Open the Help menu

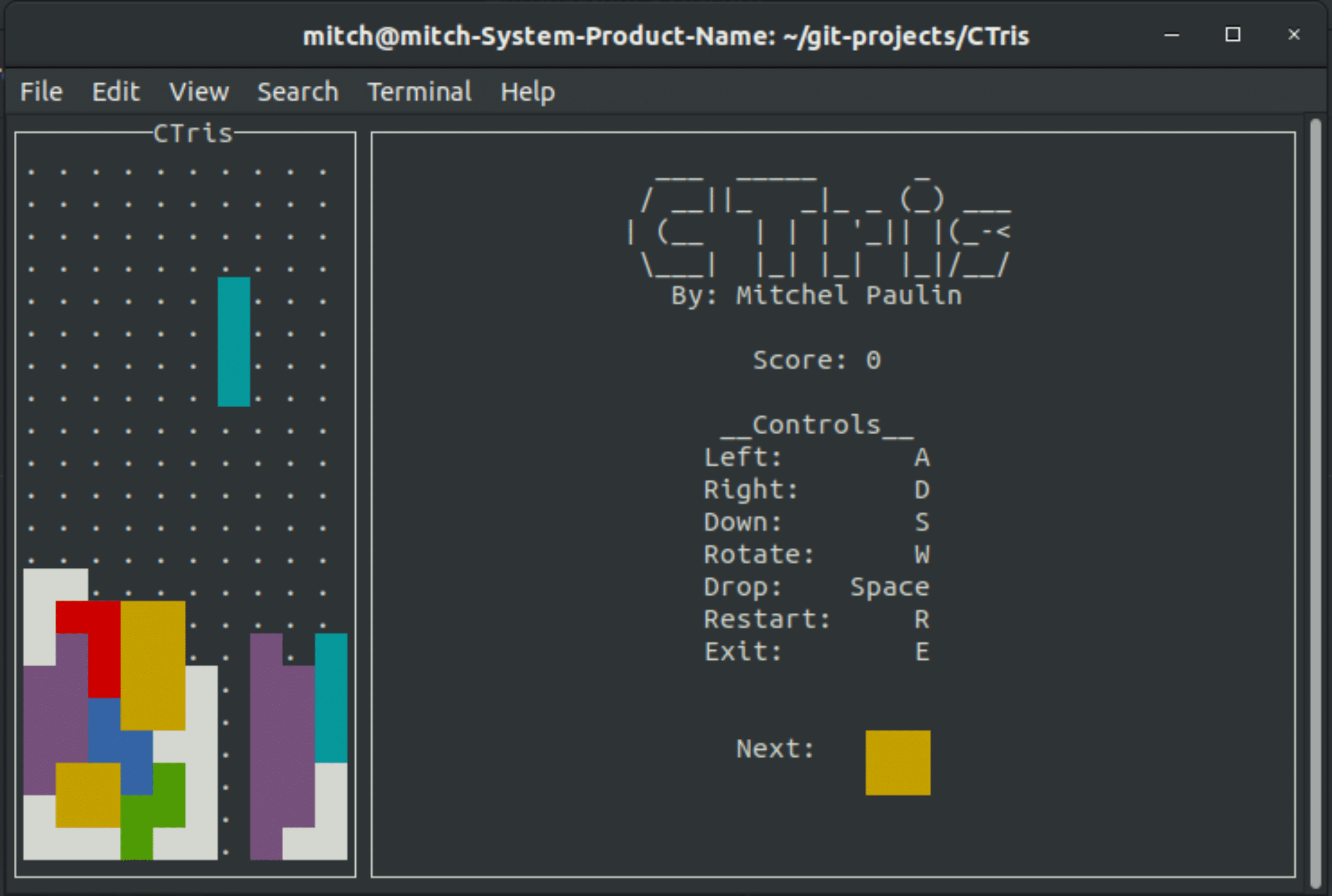click(527, 92)
